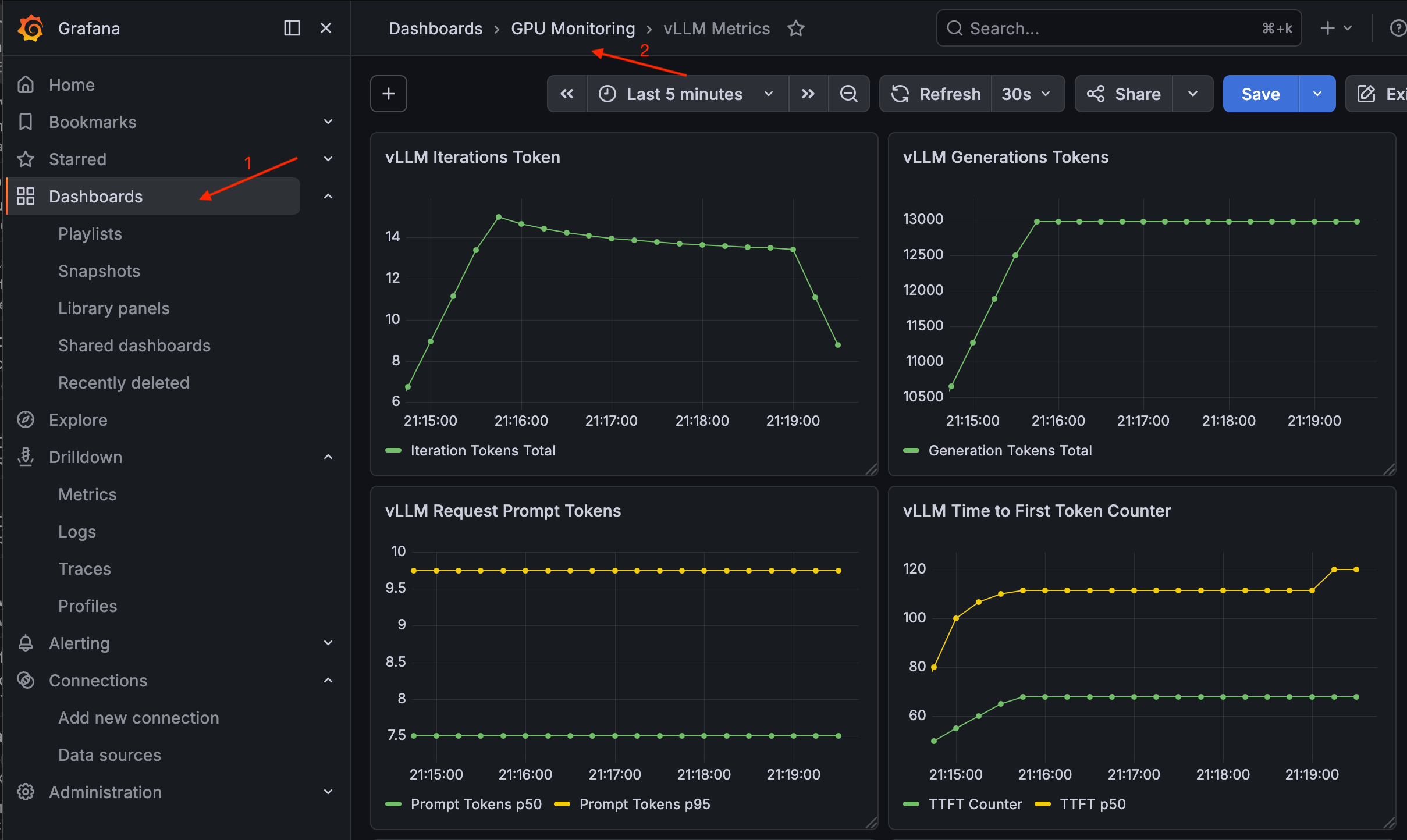Collapse the Dashboards section chevron
This screenshot has width=1407, height=840.
[x=328, y=196]
